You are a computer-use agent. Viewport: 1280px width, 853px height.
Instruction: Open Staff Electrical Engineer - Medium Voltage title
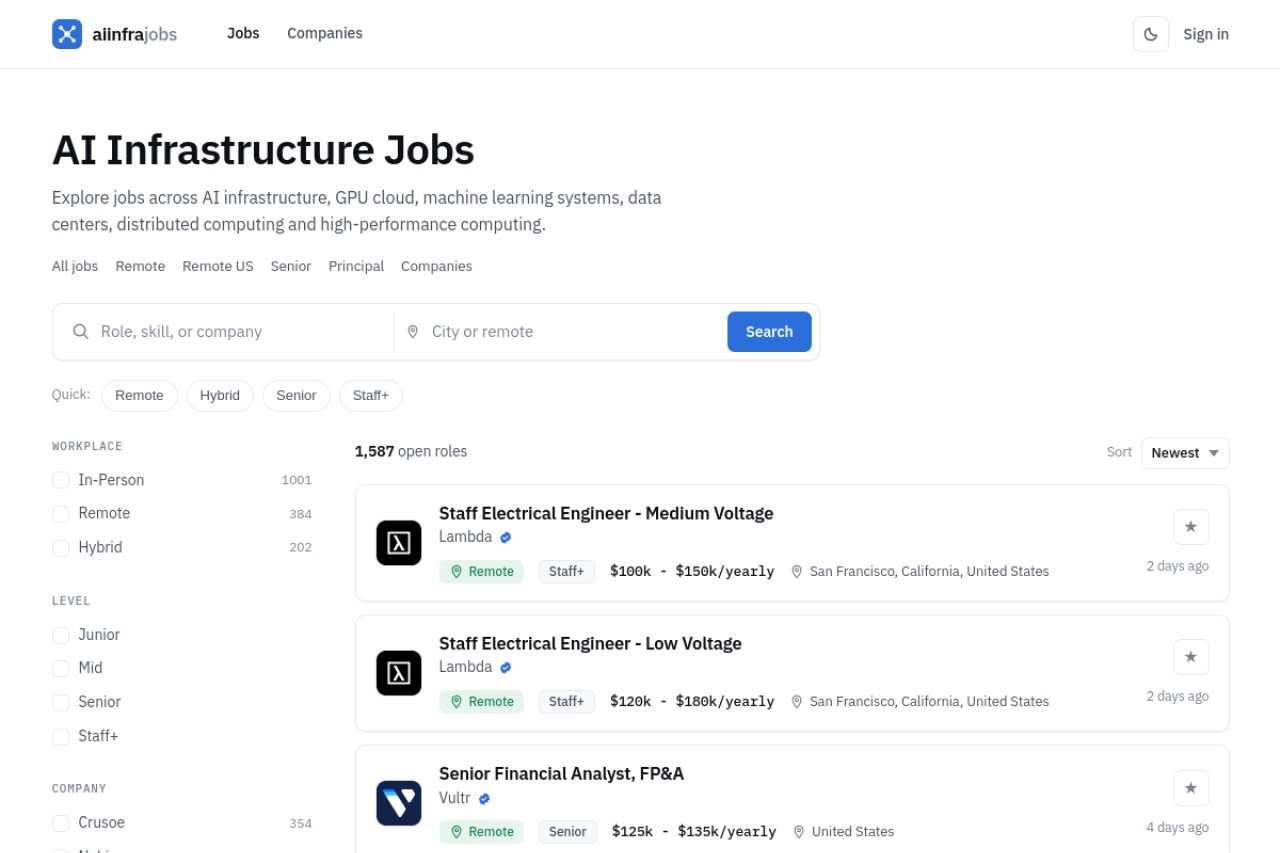606,513
